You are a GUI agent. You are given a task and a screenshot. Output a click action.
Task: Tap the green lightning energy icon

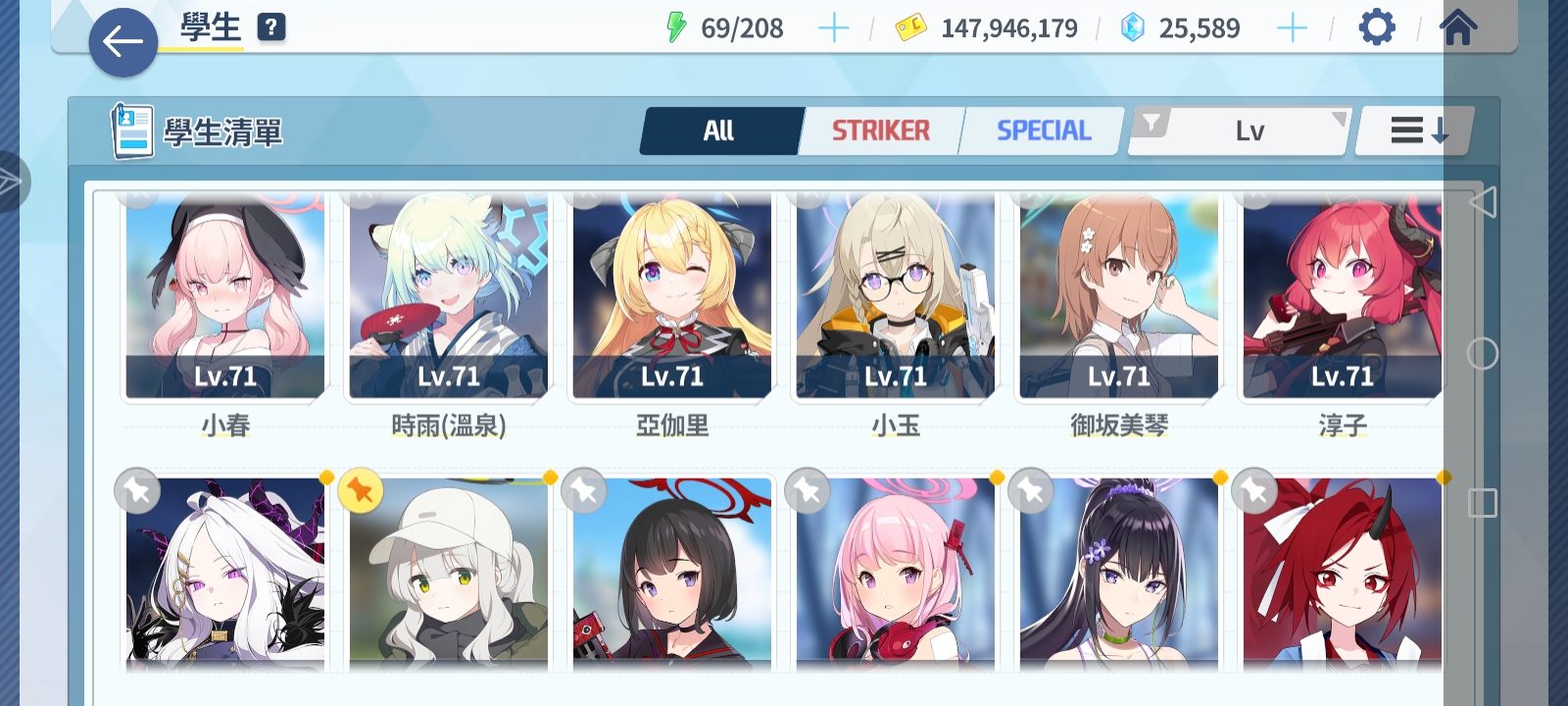(x=676, y=27)
